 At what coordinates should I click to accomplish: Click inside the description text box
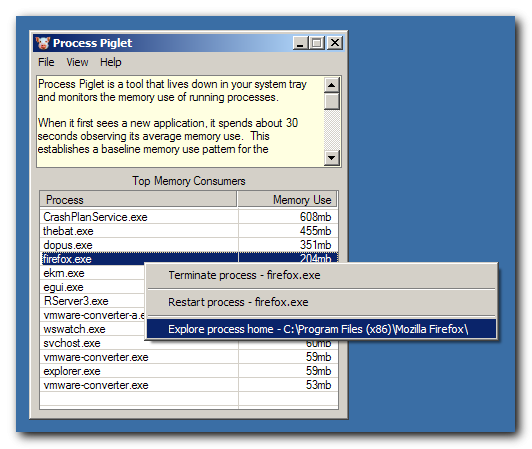(x=180, y=121)
